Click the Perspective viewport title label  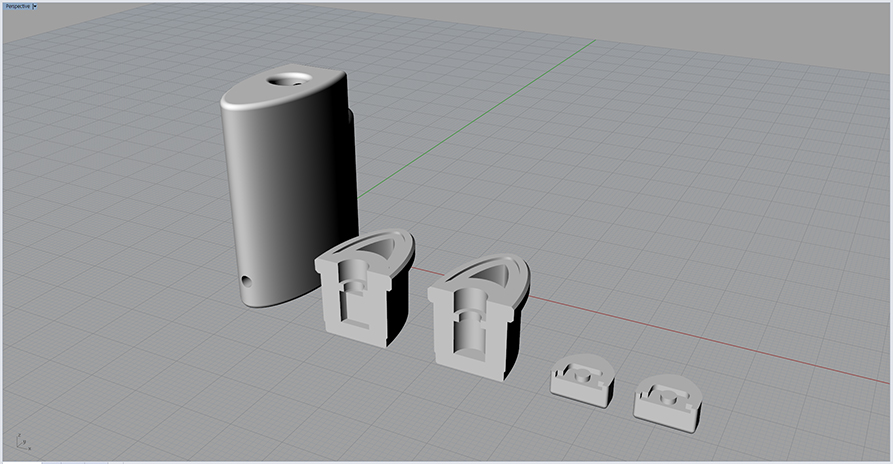click(19, 6)
